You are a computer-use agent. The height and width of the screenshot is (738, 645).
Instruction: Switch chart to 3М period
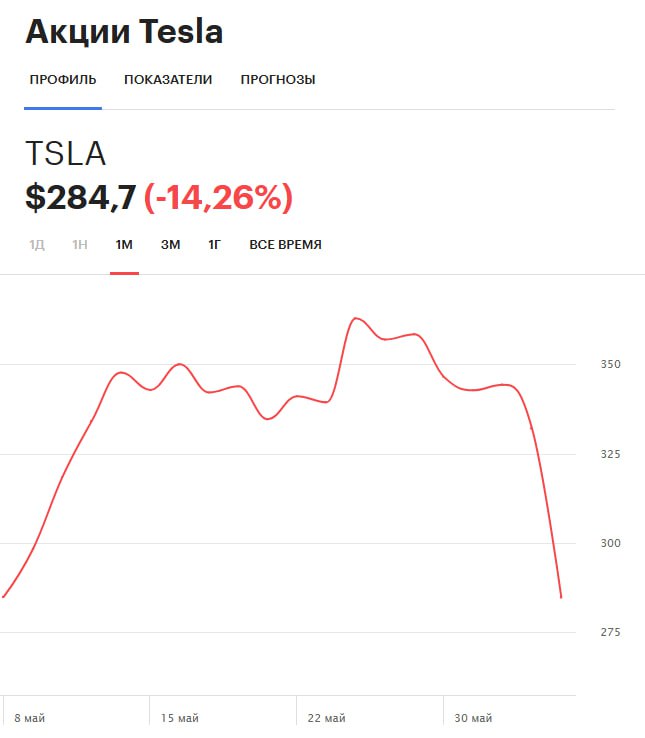click(170, 245)
